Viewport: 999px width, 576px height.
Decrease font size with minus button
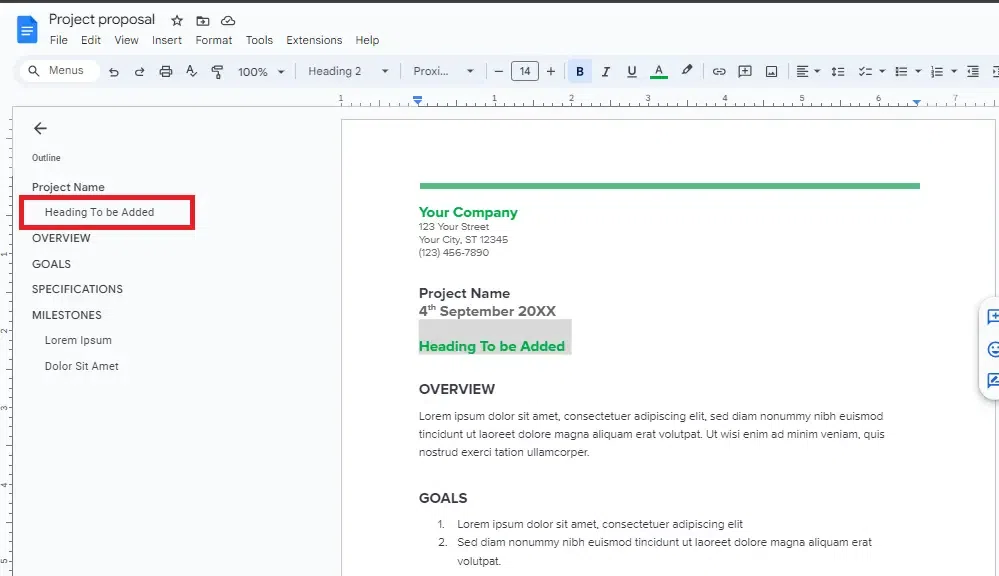coord(499,71)
